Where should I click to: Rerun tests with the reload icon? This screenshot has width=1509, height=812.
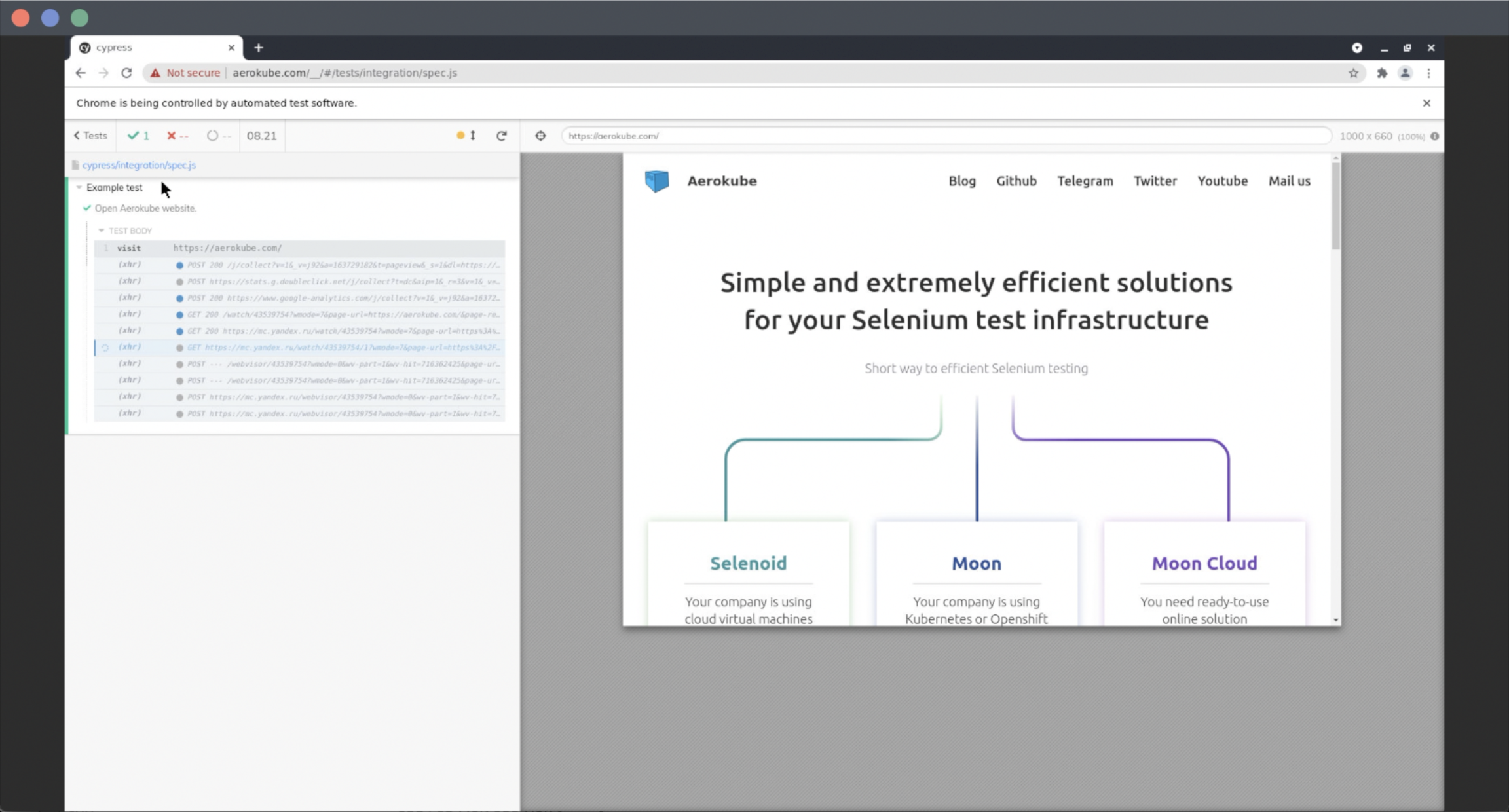click(x=502, y=136)
